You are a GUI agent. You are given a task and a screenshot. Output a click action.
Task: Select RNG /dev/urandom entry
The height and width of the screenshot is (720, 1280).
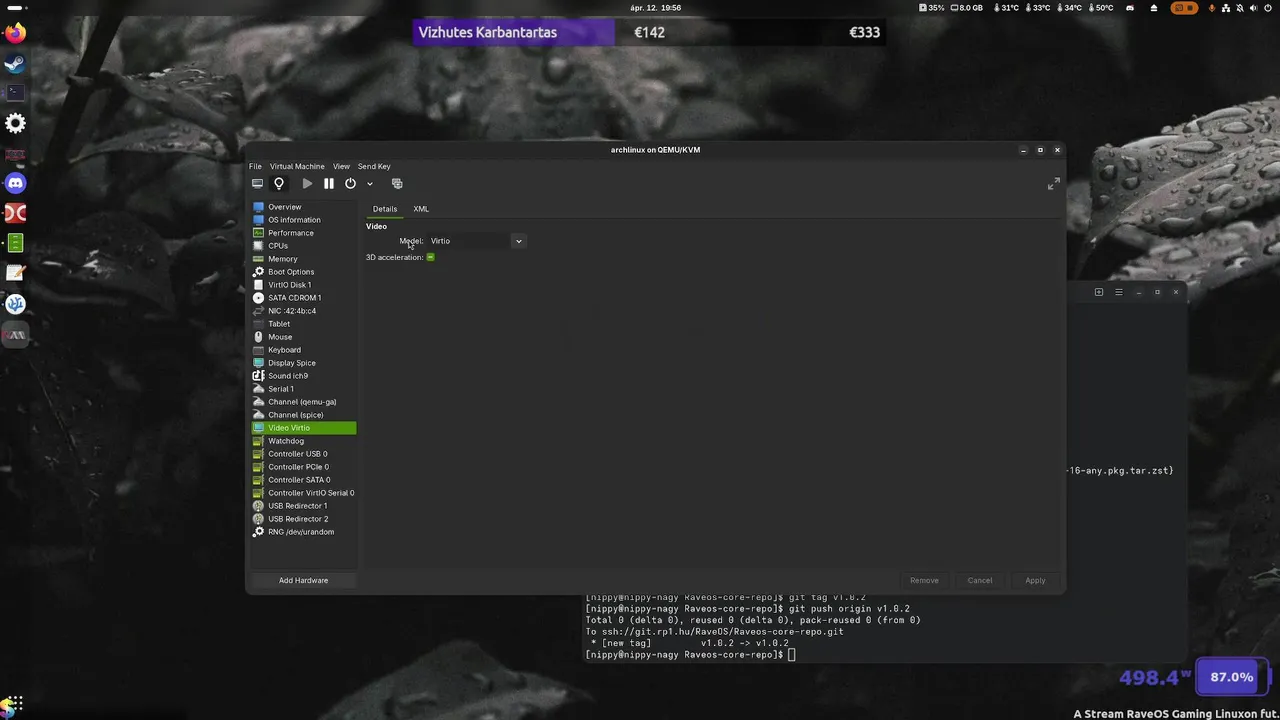tap(303, 532)
